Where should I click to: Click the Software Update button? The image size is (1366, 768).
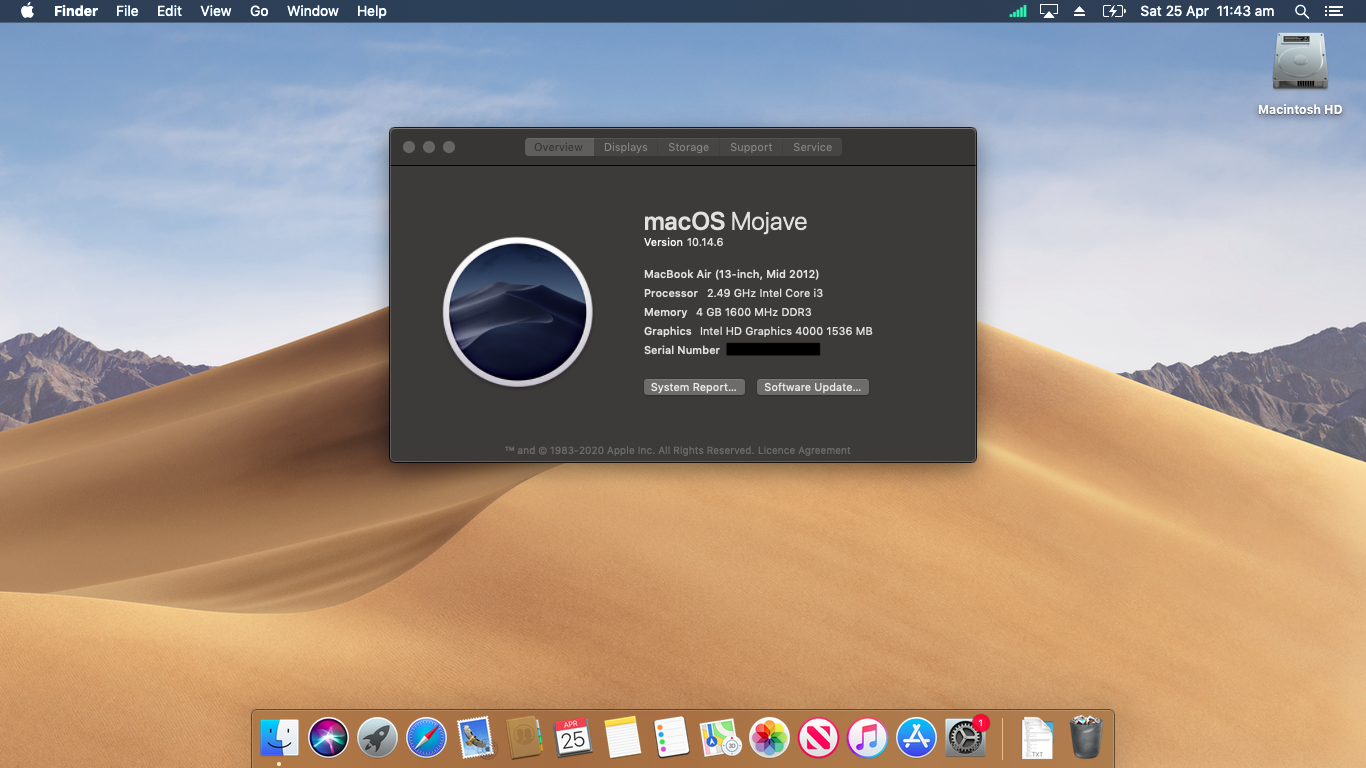(x=812, y=387)
